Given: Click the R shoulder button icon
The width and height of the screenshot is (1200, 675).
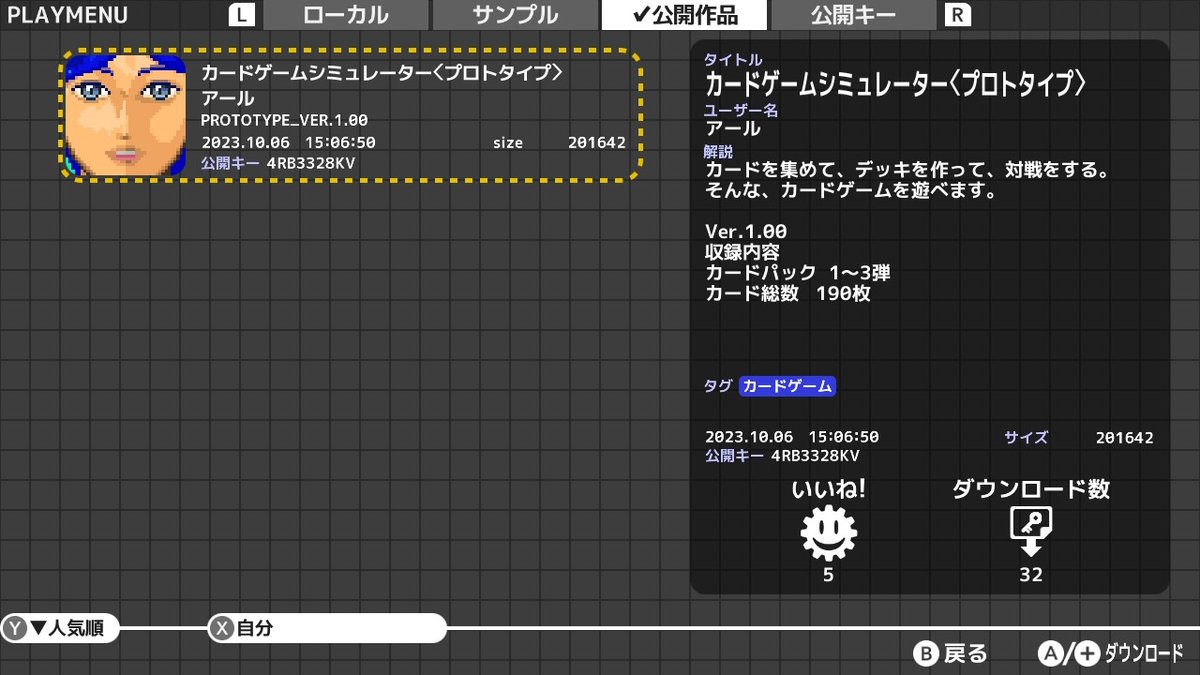Looking at the screenshot, I should tap(957, 15).
